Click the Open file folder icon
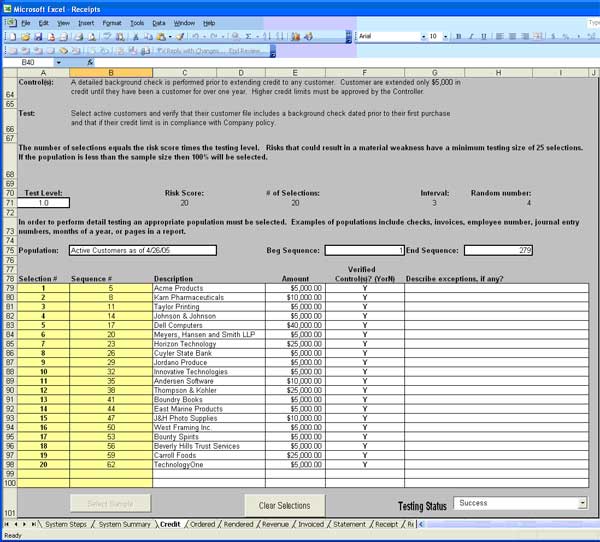 25,37
